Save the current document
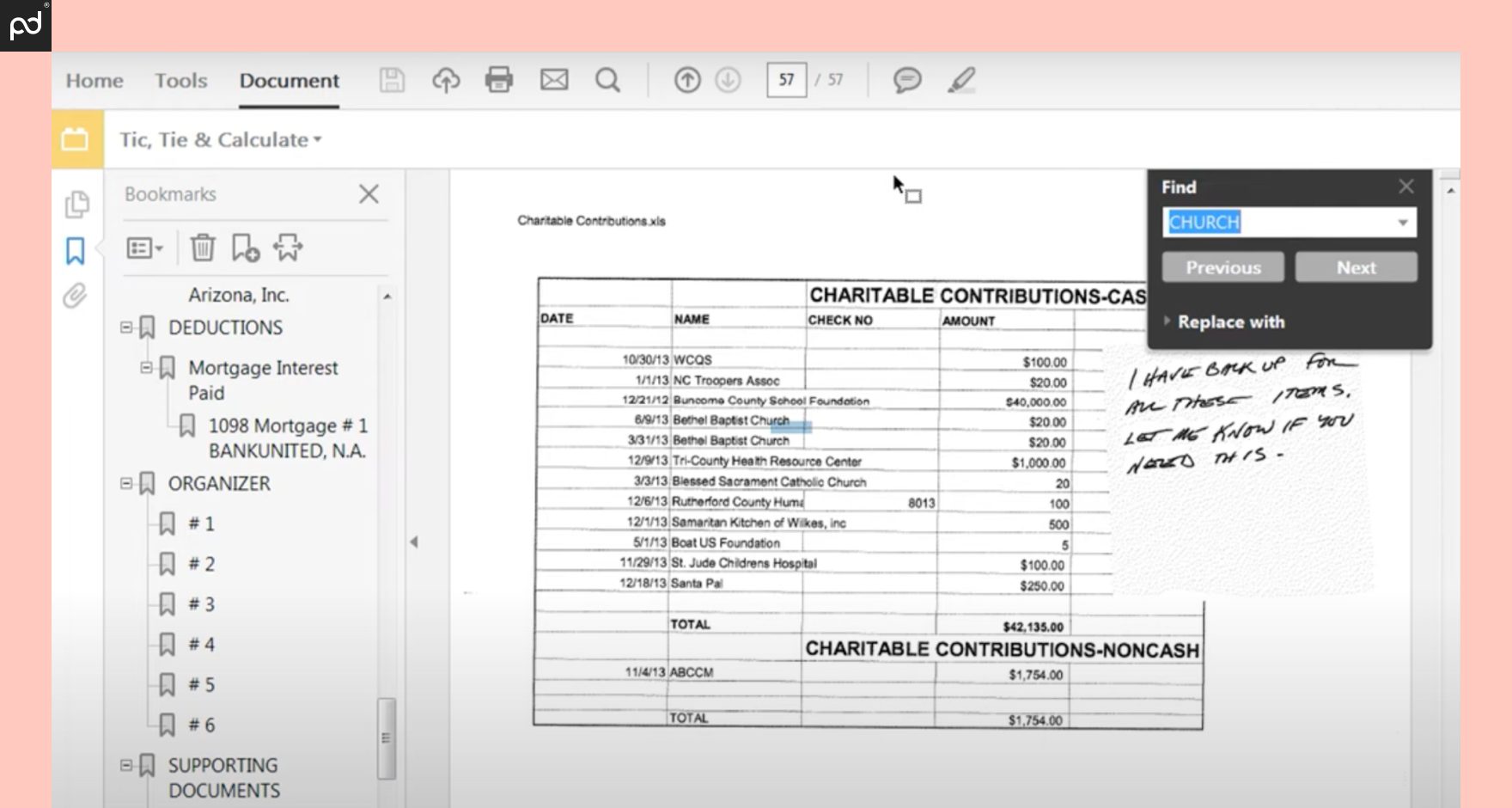The image size is (1512, 808). click(x=391, y=80)
